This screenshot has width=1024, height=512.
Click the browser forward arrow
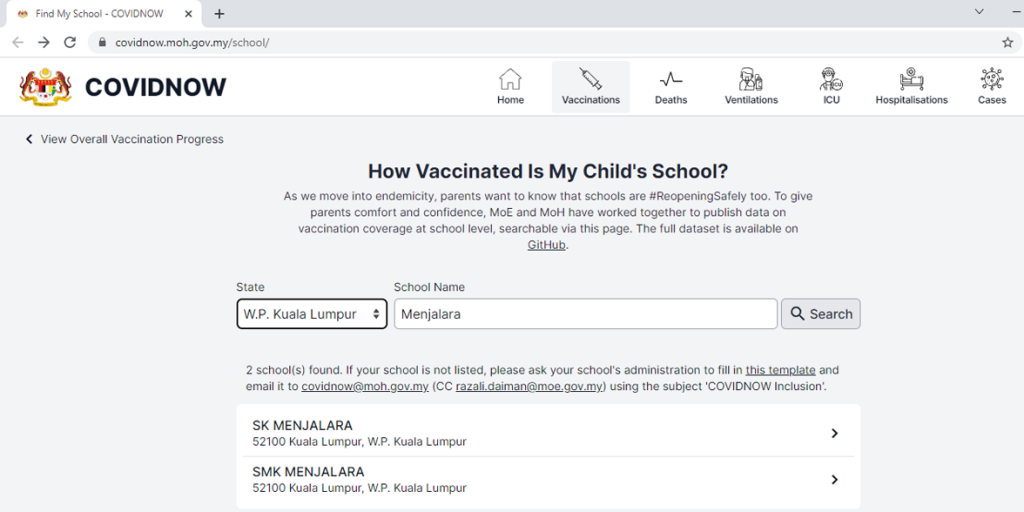[44, 42]
